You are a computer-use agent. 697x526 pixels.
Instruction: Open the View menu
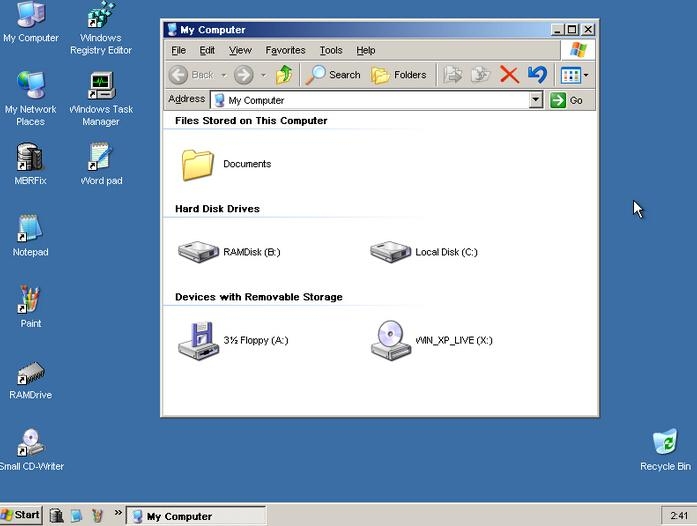[x=240, y=50]
